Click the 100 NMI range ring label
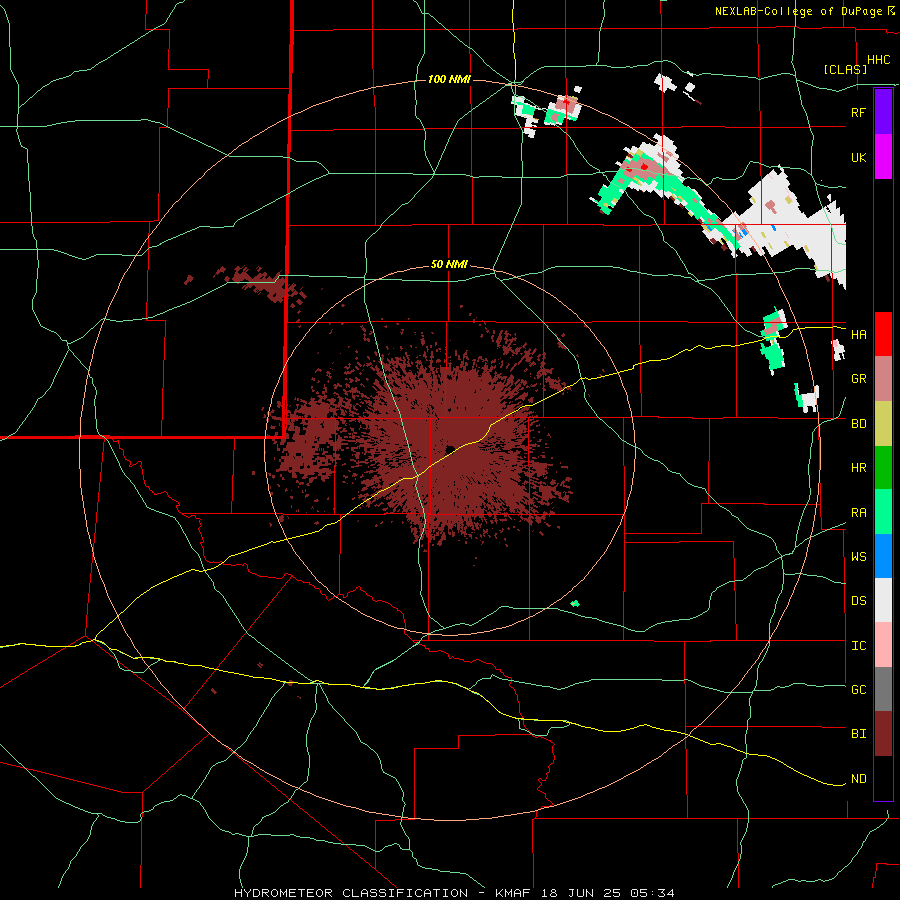The image size is (900, 900). click(449, 79)
